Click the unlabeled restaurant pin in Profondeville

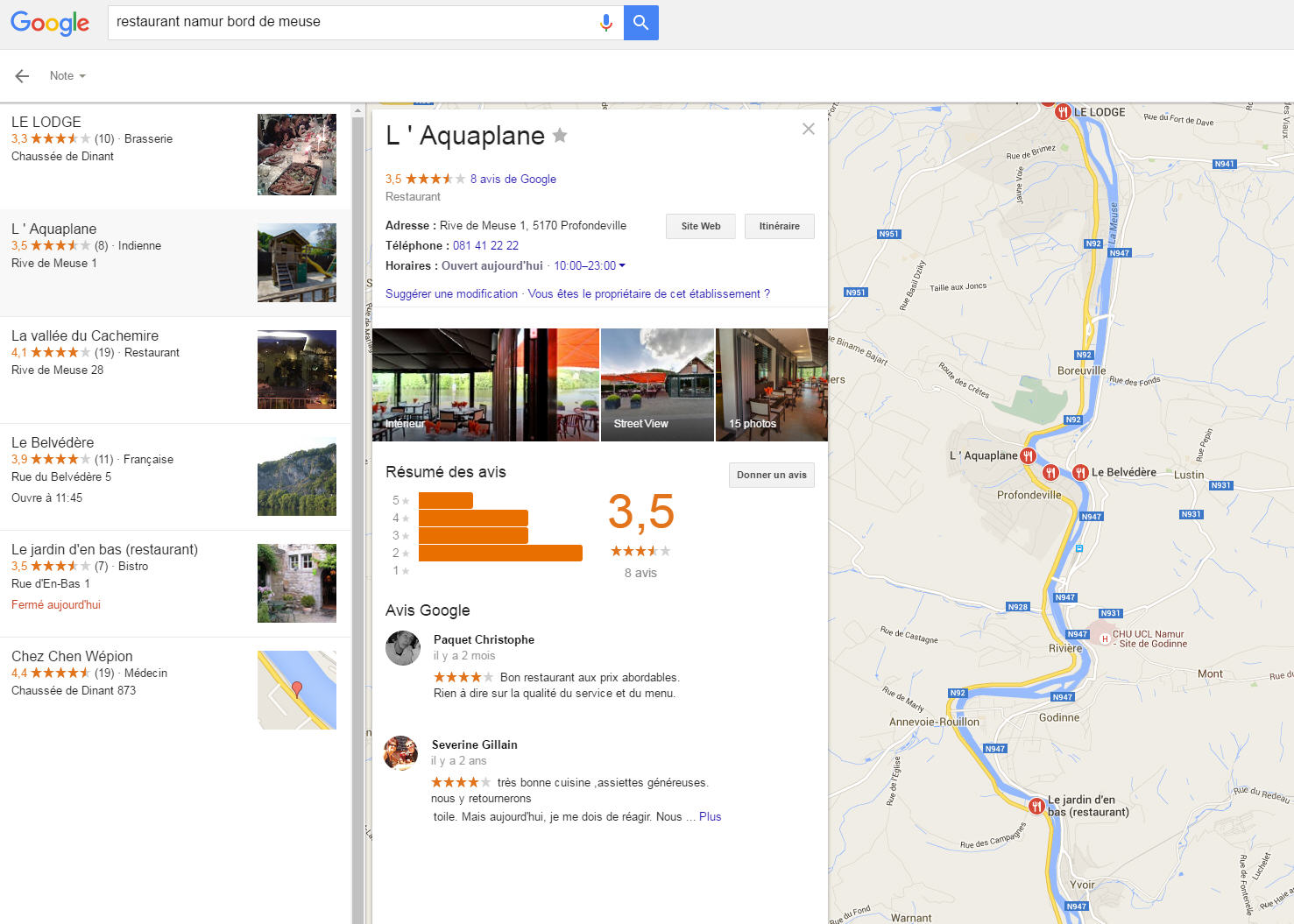point(1050,473)
